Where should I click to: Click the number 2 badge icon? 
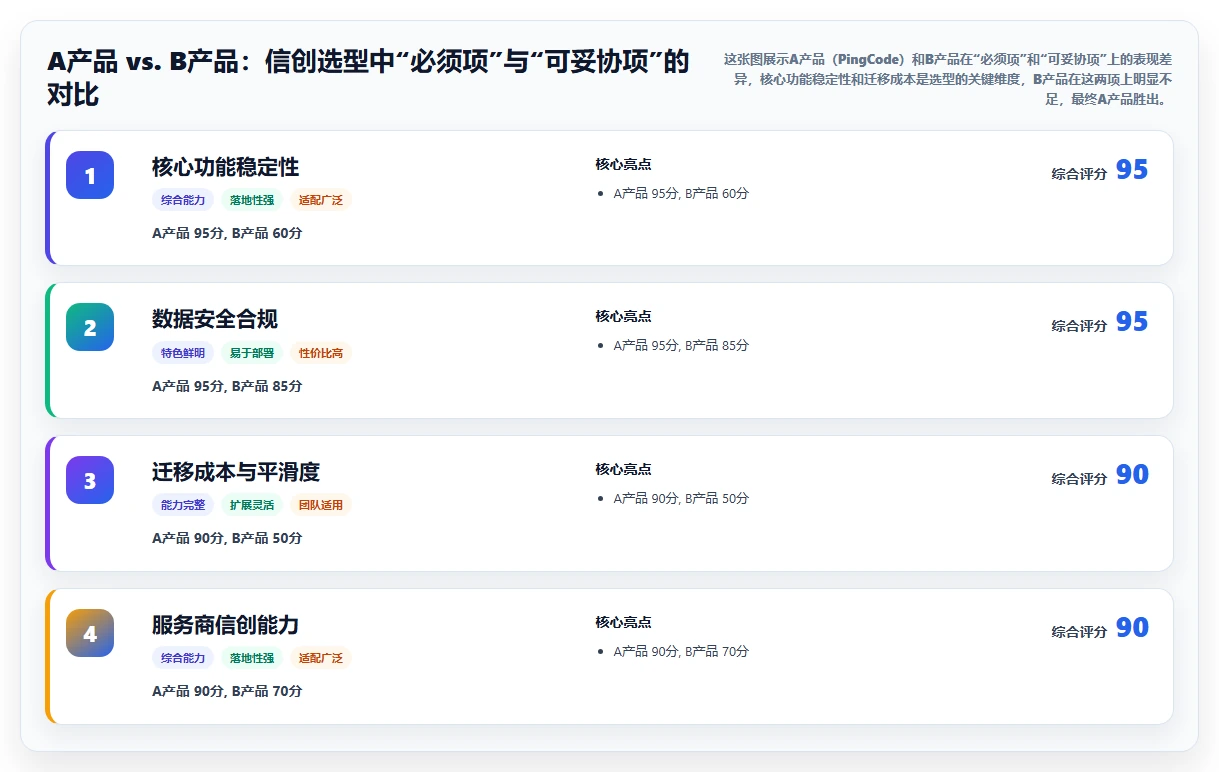(x=90, y=327)
